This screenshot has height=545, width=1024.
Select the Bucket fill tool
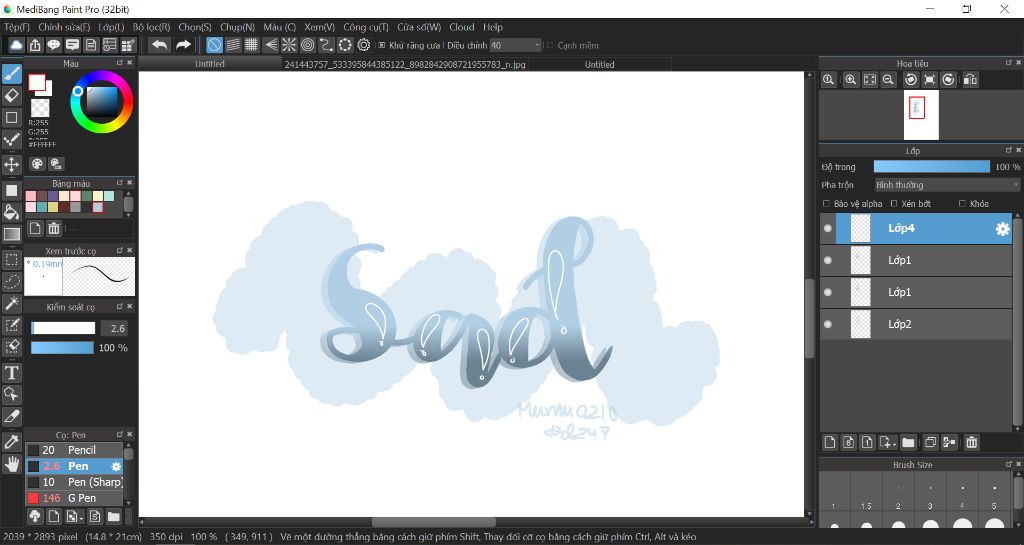pos(12,212)
